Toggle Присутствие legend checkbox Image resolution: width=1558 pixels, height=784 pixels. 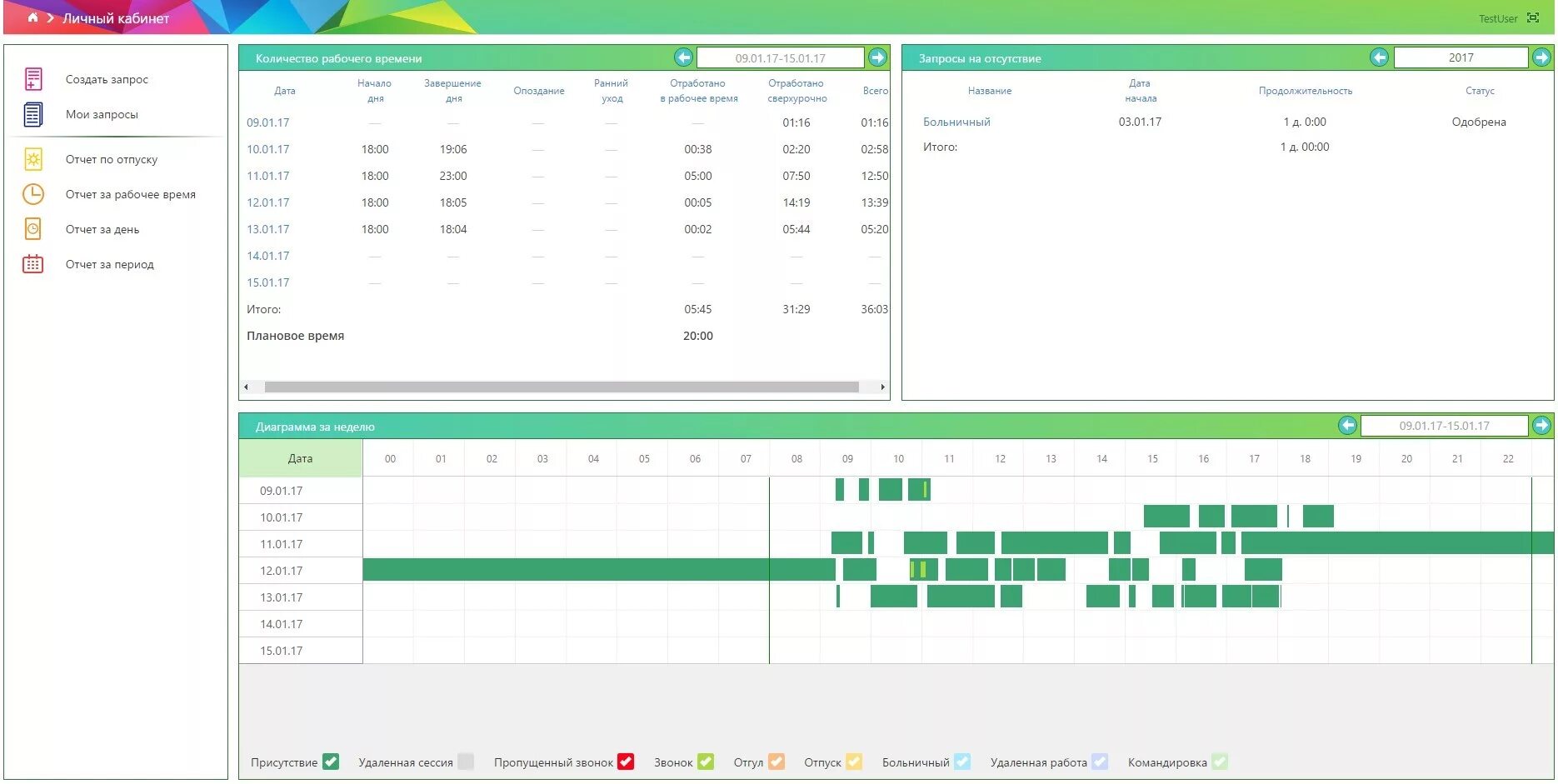331,762
